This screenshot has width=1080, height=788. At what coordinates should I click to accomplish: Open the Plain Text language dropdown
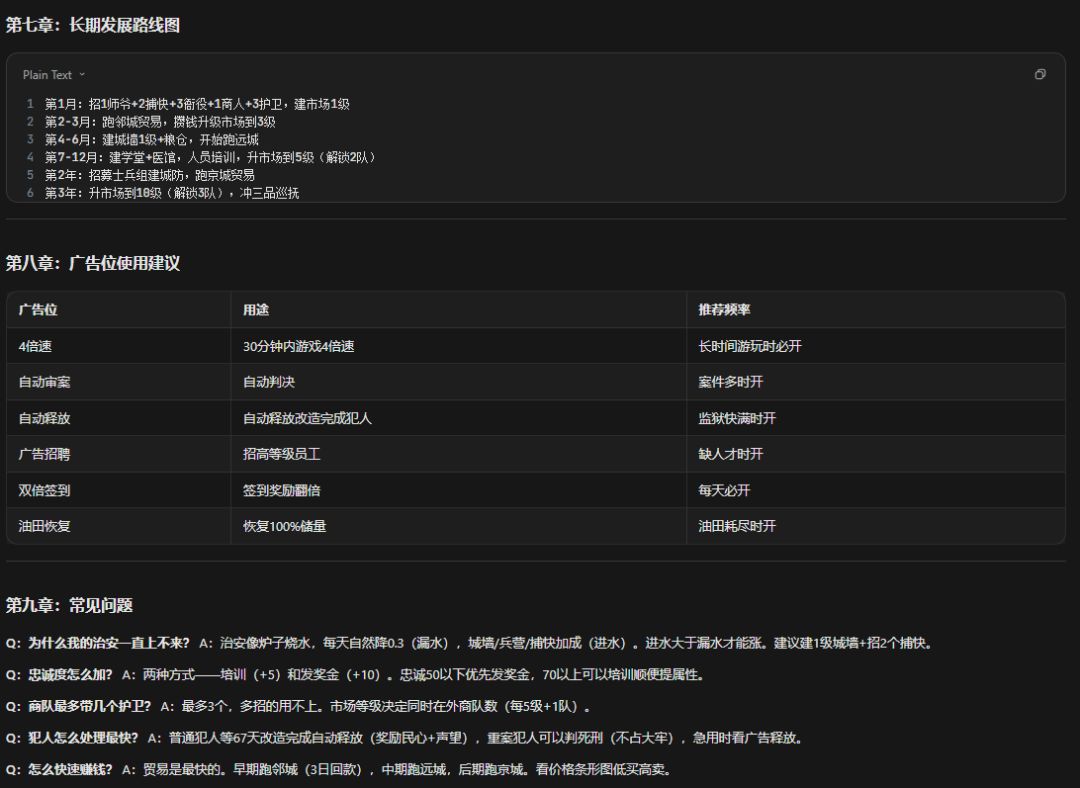click(54, 74)
